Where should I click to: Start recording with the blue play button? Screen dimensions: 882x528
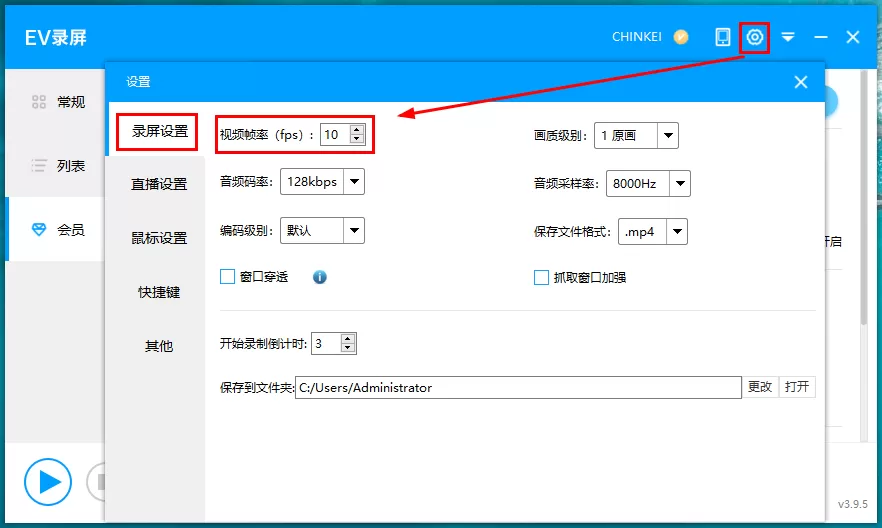tap(48, 482)
